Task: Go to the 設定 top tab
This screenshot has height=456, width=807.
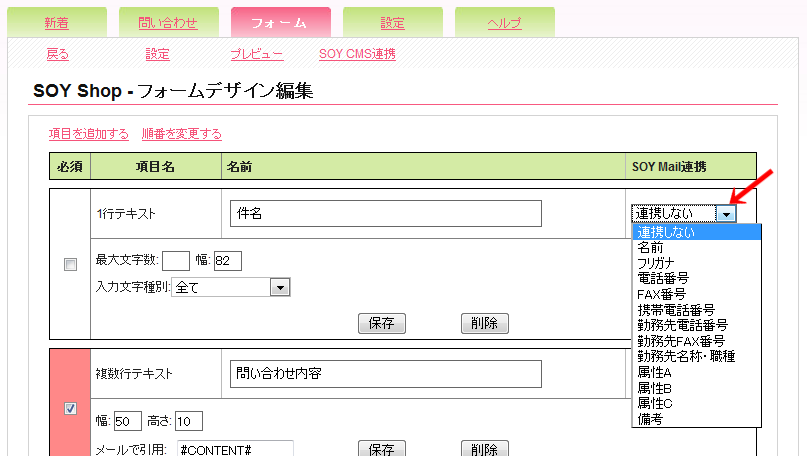Action: [393, 23]
